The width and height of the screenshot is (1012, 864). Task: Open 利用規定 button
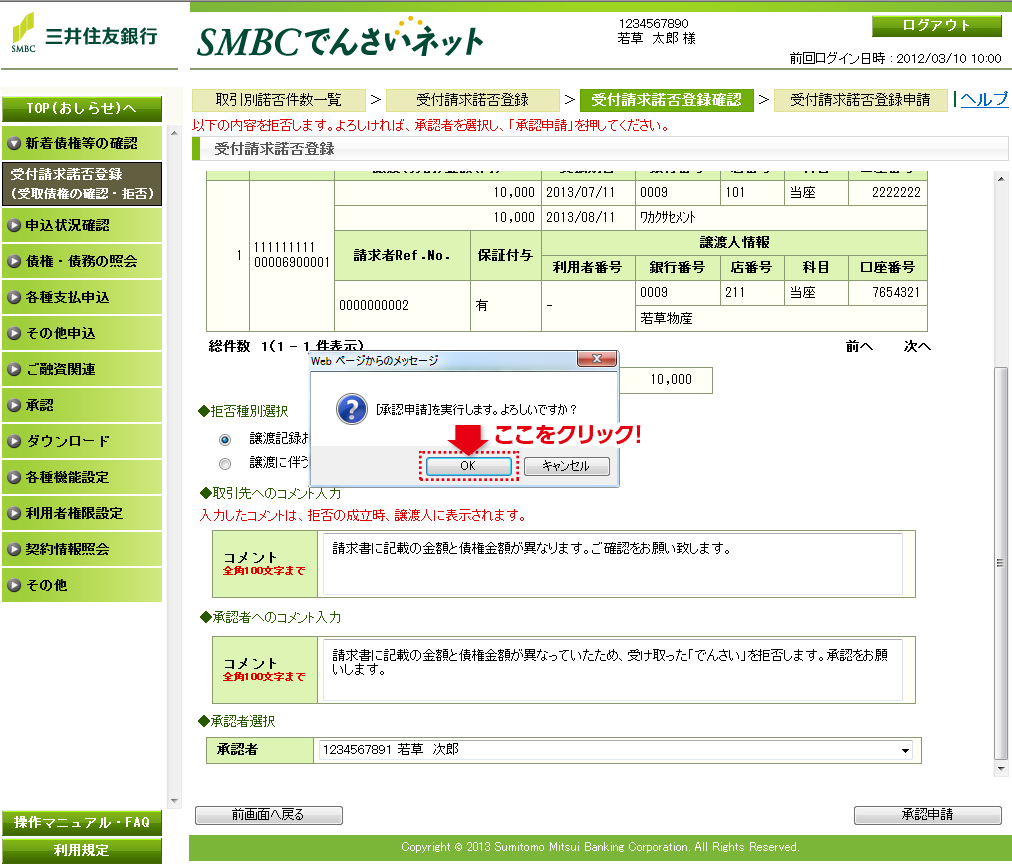[82, 850]
